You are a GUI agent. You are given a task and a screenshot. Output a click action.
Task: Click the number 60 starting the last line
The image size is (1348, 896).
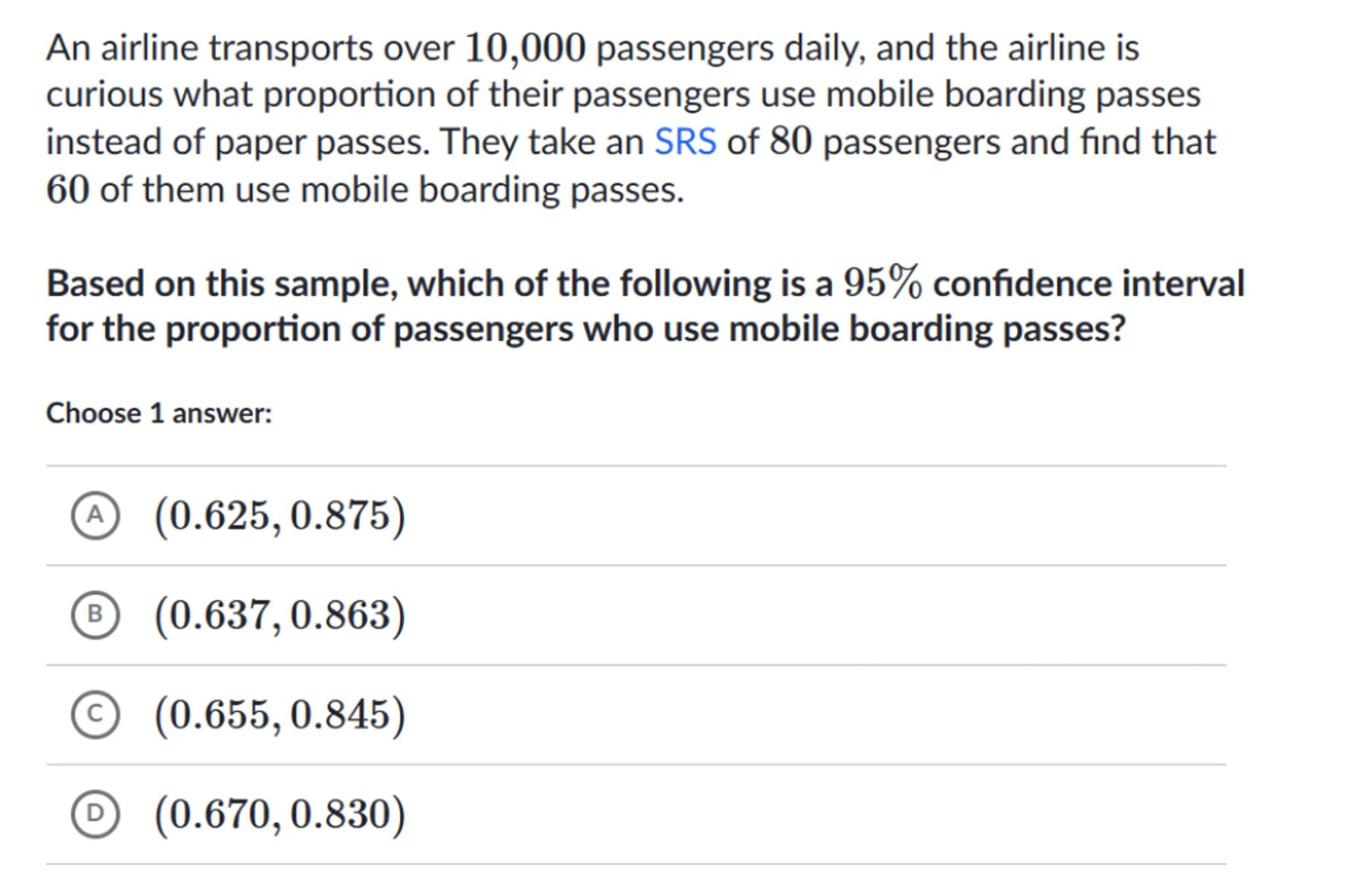(x=67, y=190)
